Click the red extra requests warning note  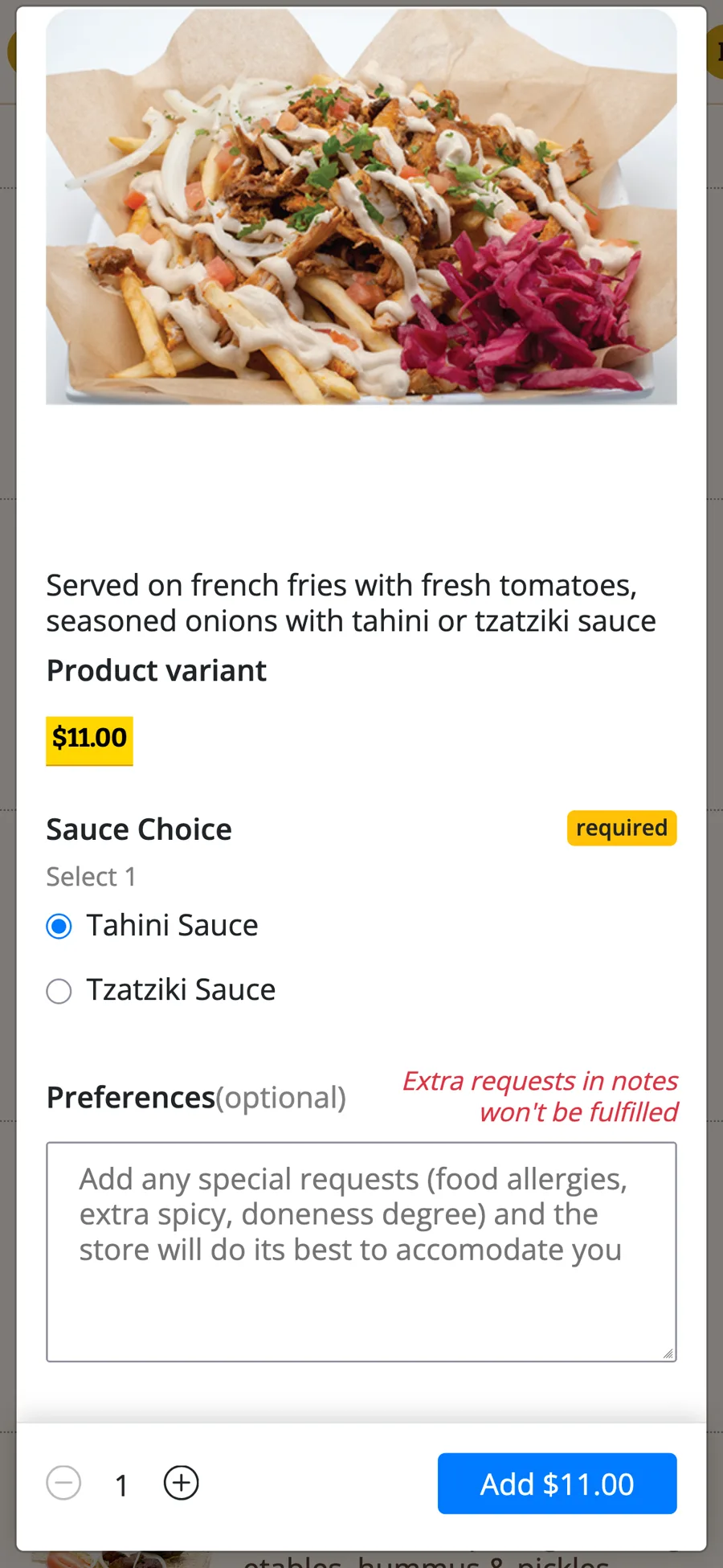click(x=540, y=1096)
